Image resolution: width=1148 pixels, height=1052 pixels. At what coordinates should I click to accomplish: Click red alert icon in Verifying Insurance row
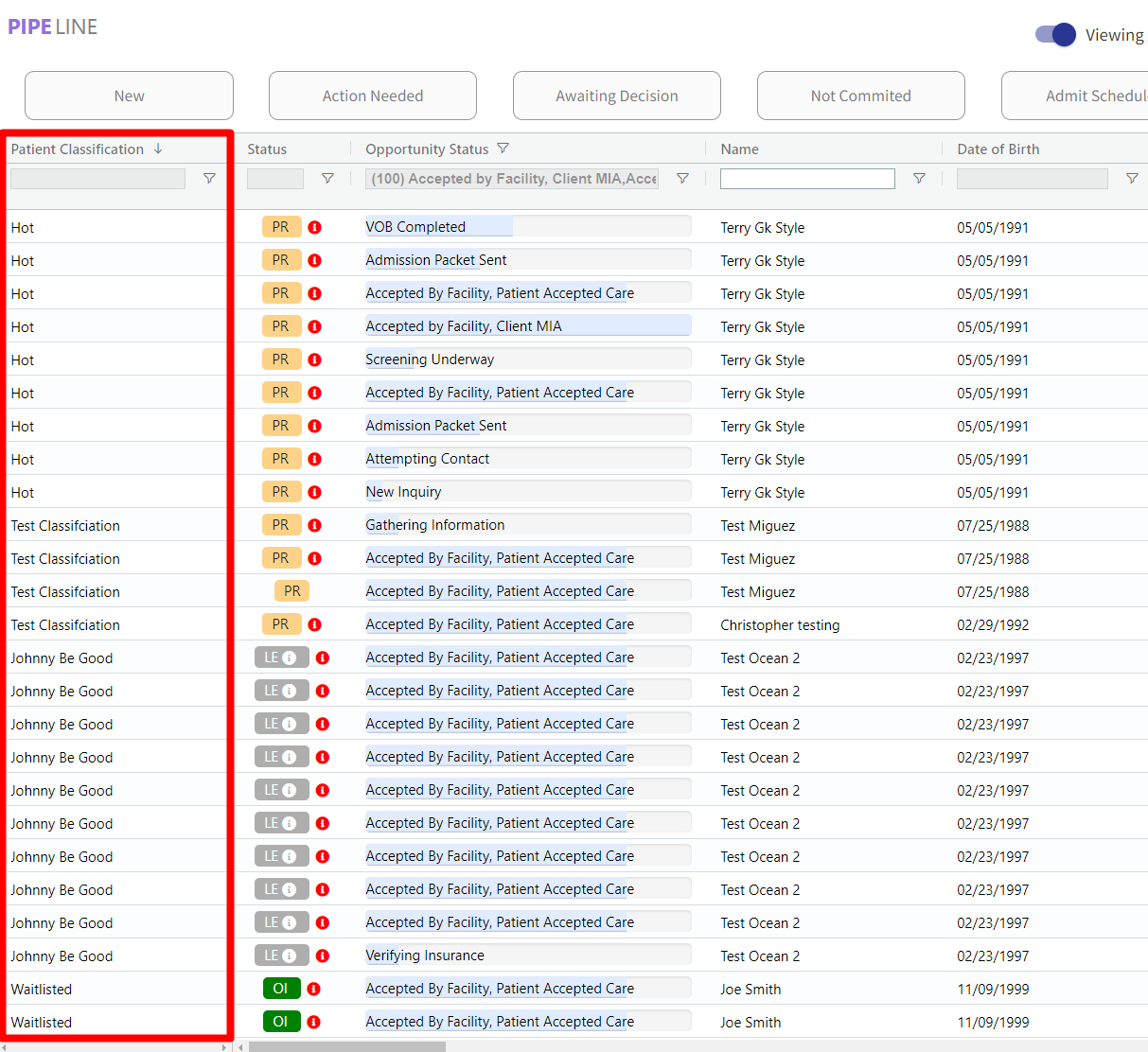[x=323, y=956]
